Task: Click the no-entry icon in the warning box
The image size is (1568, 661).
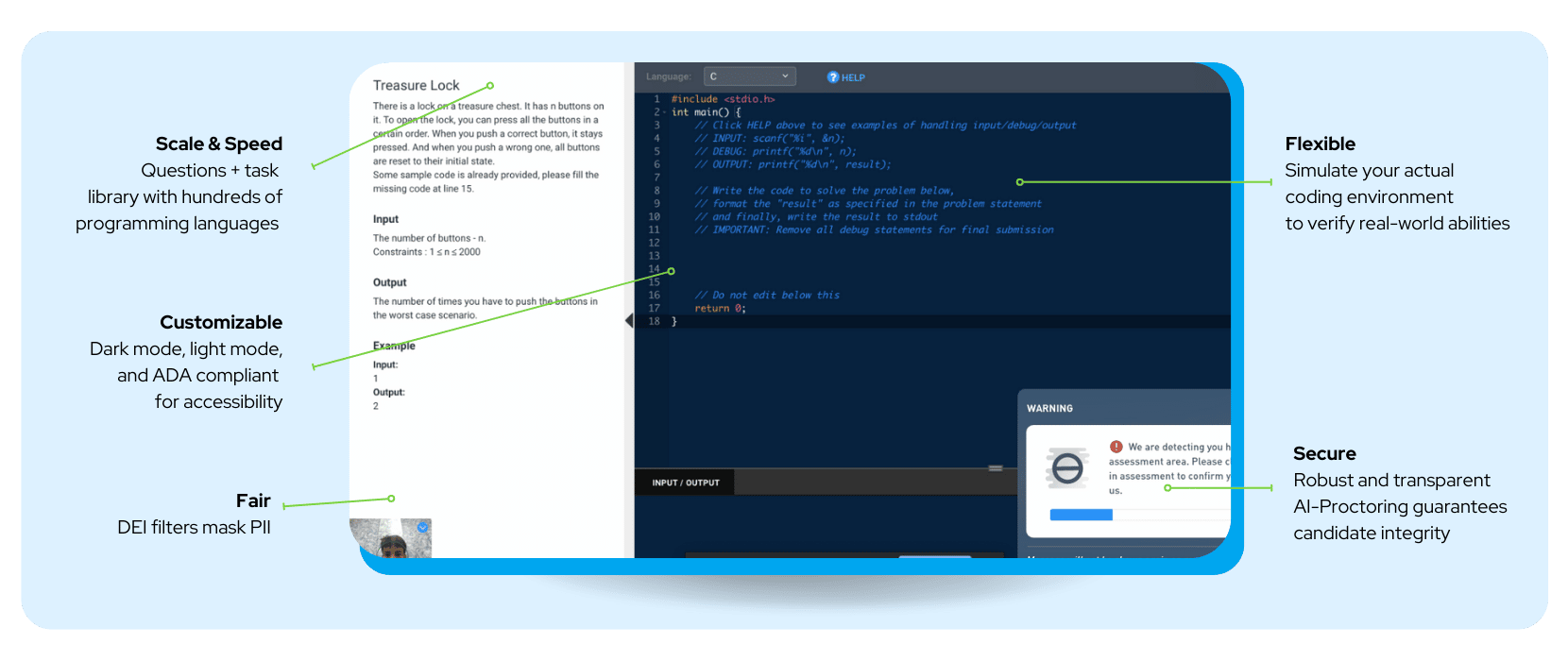Action: tap(1067, 468)
